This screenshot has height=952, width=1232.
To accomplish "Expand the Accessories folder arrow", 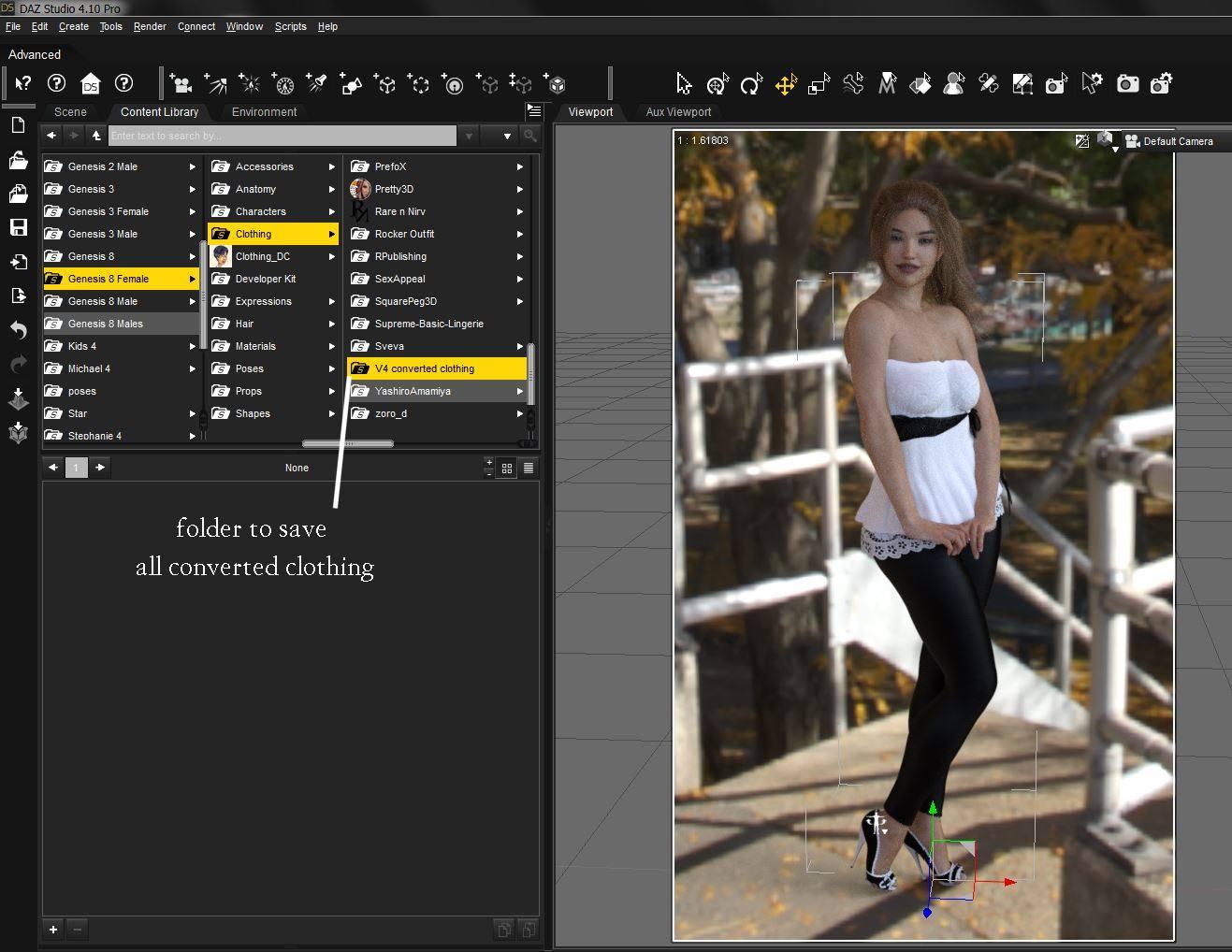I will pos(331,166).
